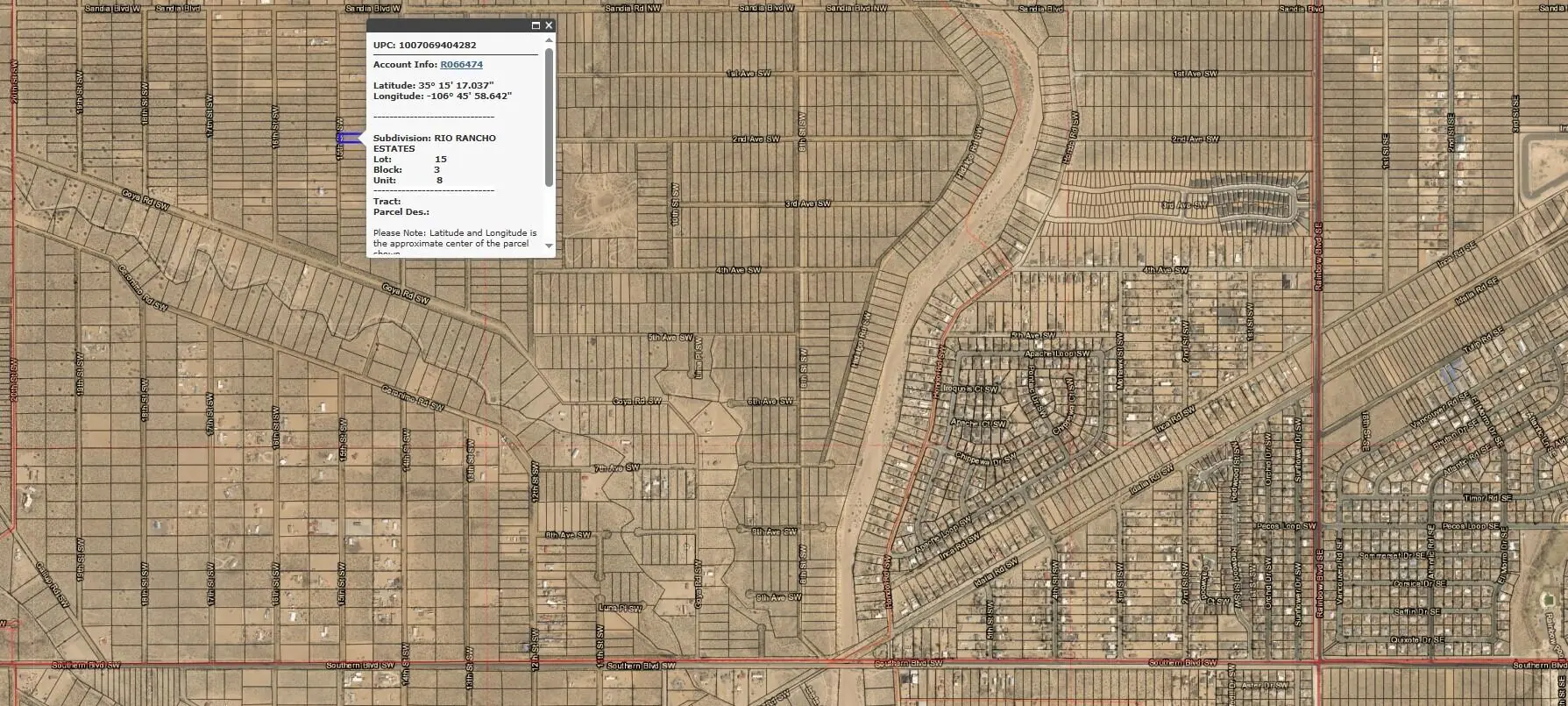Click the Iroquois Ct SW label on the map
This screenshot has width=1568, height=706.
pos(970,388)
